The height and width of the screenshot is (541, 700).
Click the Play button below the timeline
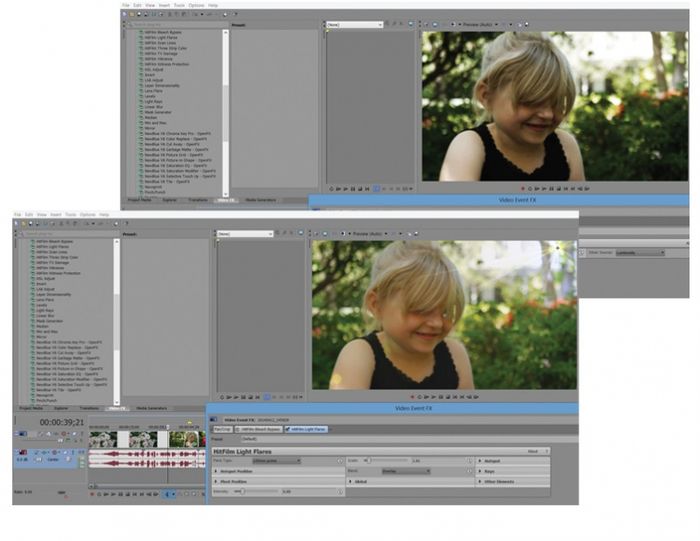(x=115, y=493)
